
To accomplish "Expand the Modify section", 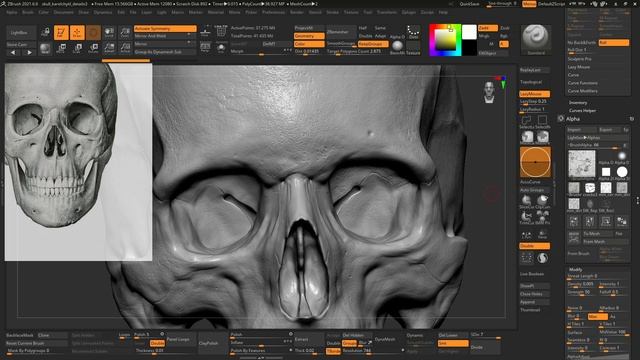I will (x=576, y=270).
